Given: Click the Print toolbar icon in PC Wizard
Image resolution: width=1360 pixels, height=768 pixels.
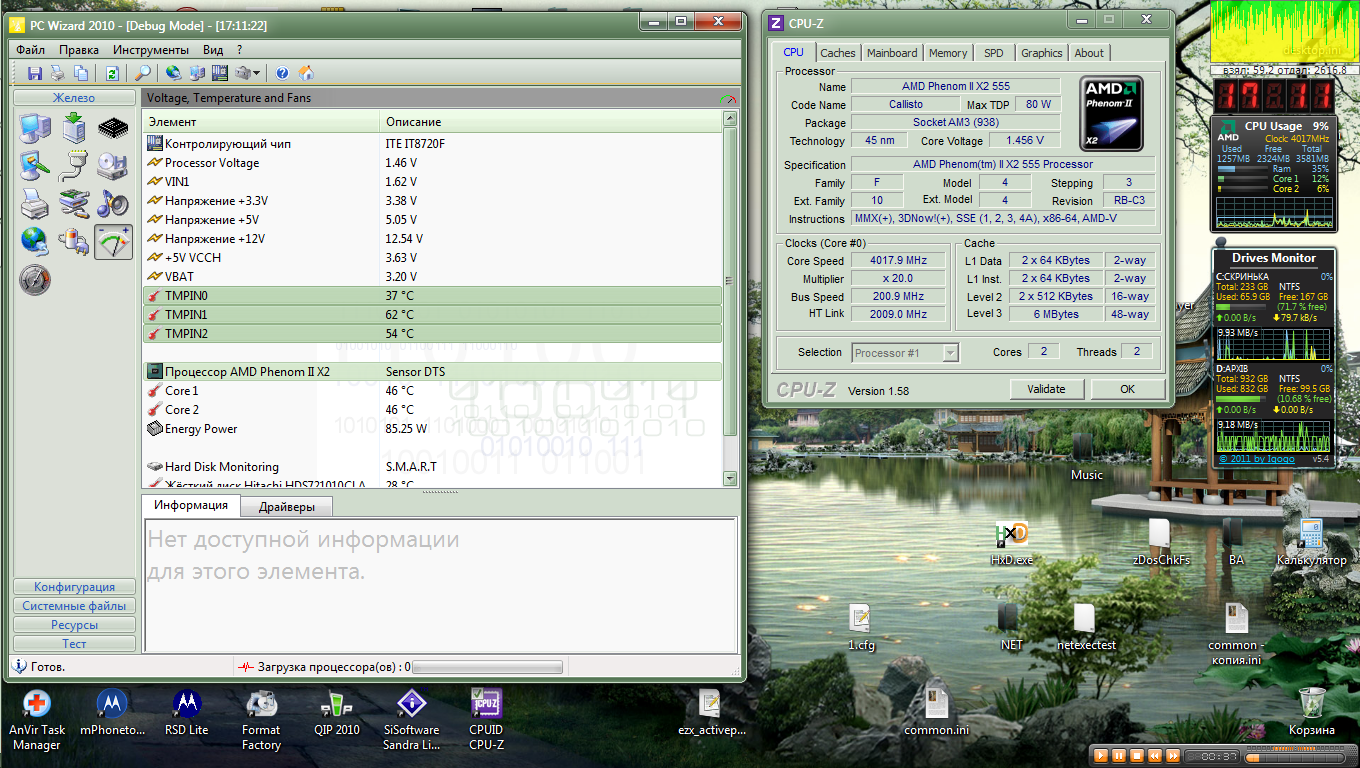Looking at the screenshot, I should (x=58, y=73).
